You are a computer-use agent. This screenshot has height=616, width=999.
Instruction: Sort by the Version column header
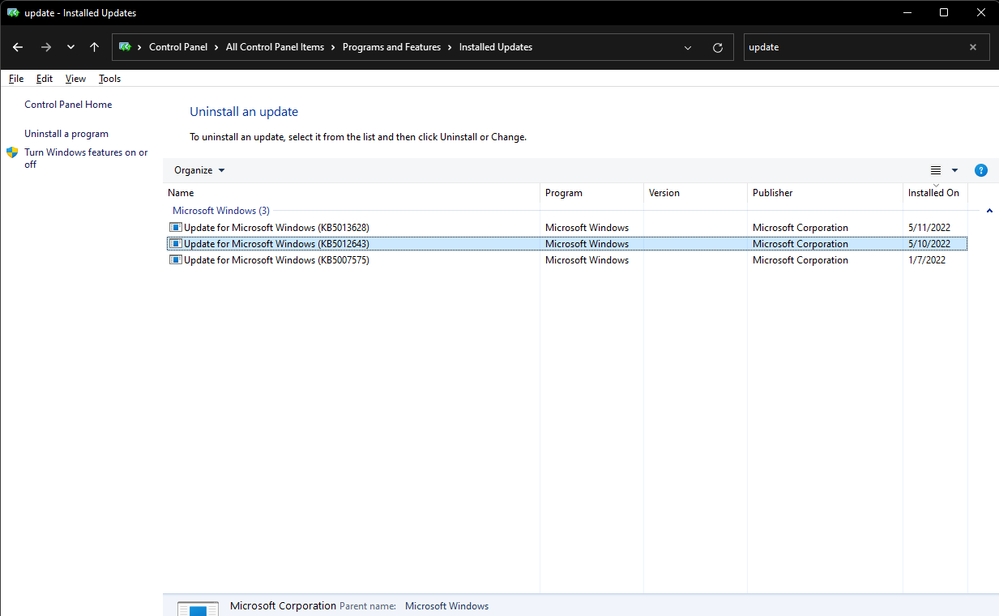pos(695,192)
